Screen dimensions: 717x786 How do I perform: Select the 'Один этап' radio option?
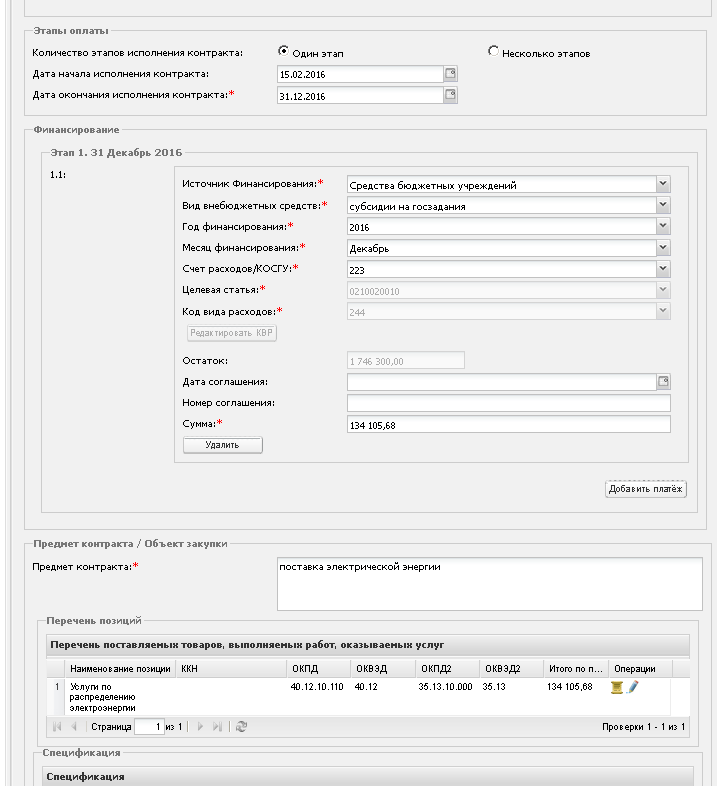pos(283,51)
